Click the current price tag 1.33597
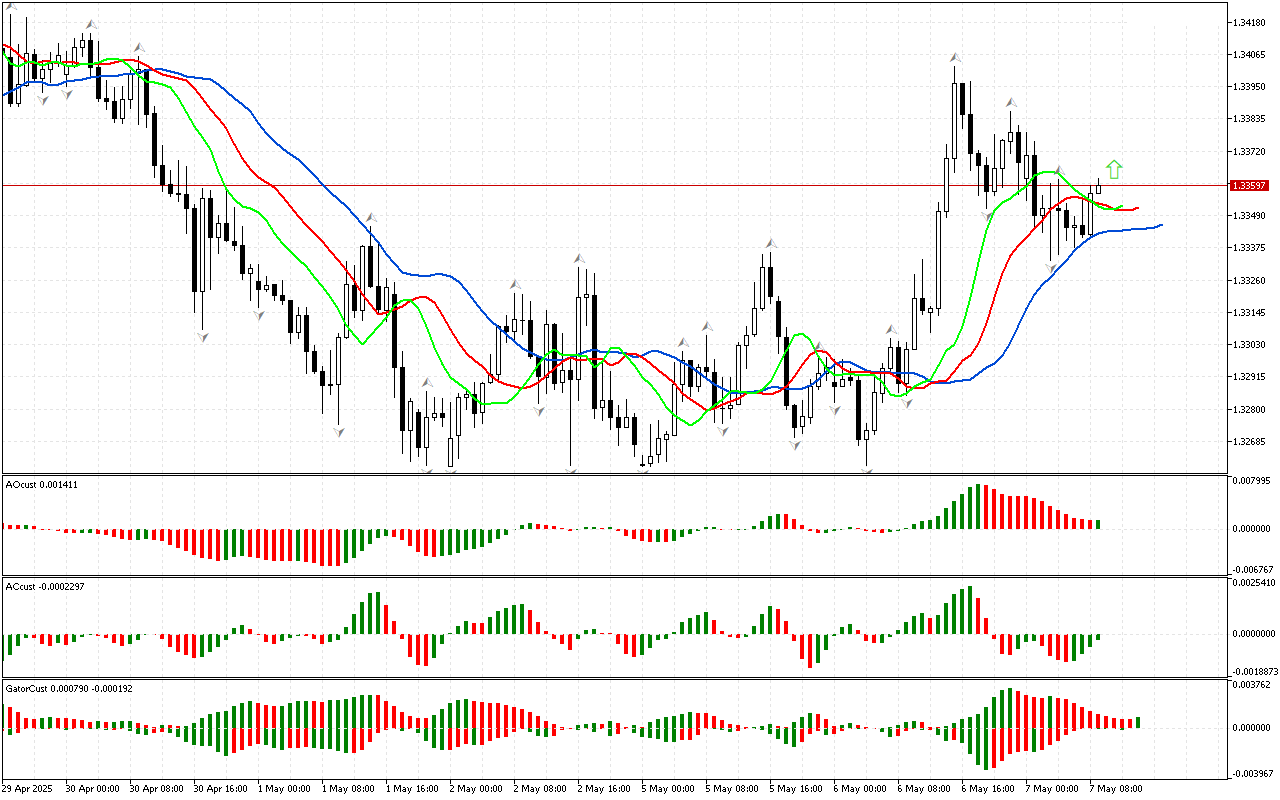This screenshot has height=800, width=1280. coord(1250,186)
